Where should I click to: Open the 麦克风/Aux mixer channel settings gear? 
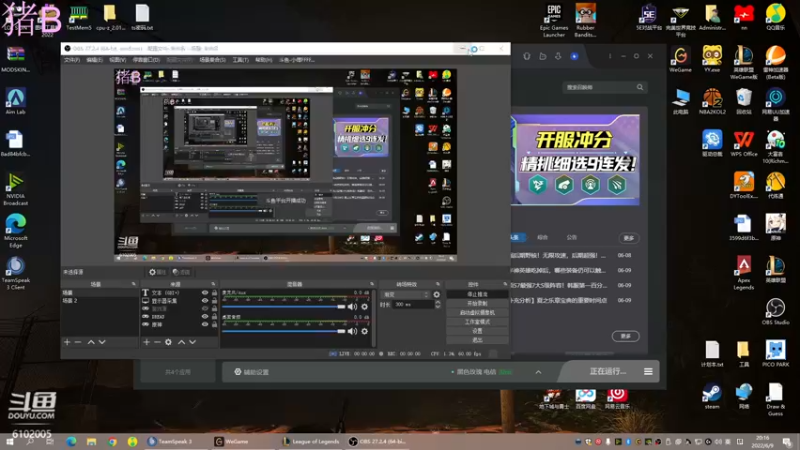[x=364, y=307]
